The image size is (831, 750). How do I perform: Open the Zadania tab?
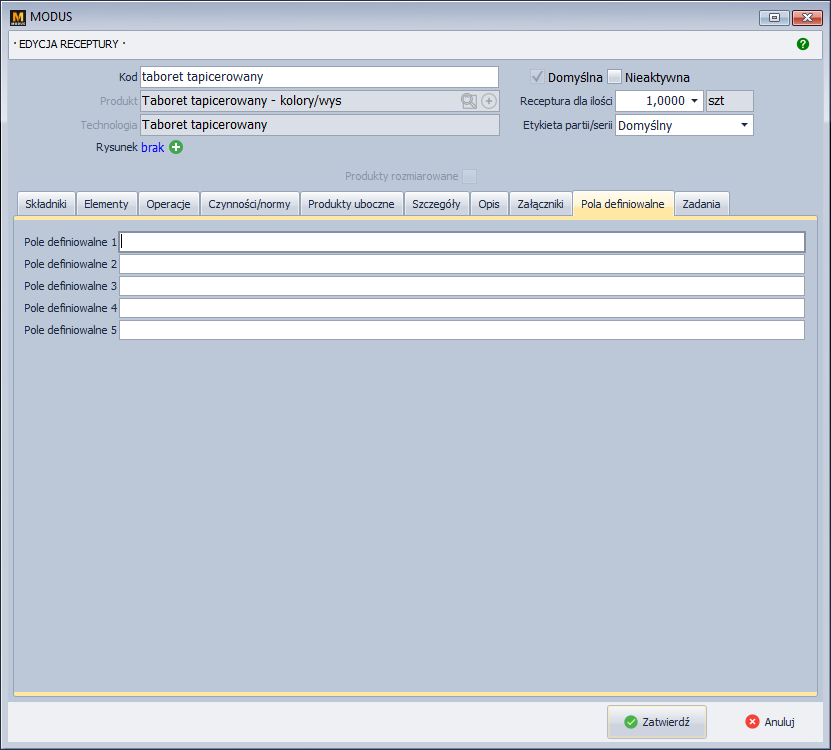coord(701,204)
